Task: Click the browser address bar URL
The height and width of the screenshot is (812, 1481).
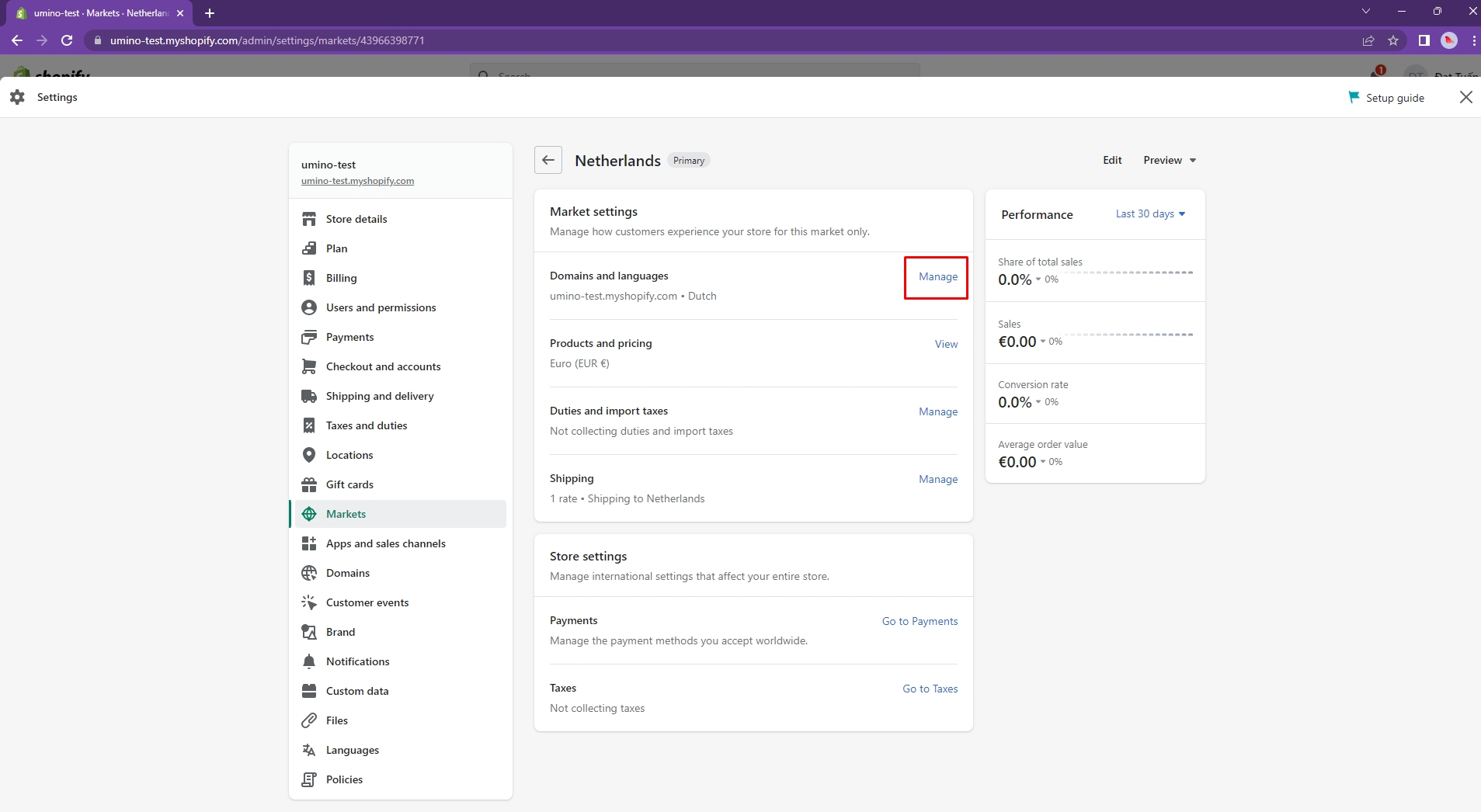Action: 267,40
